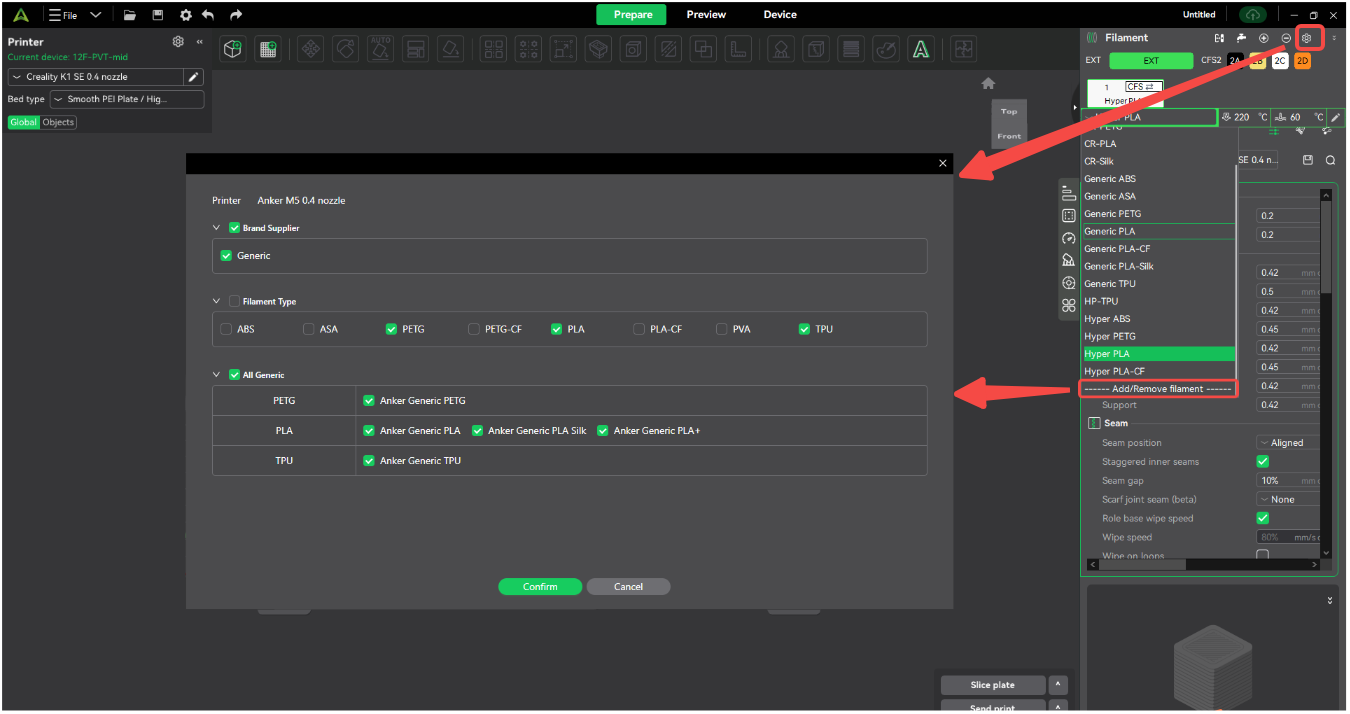Edit the Creality K1 SE printer preset

tap(194, 77)
